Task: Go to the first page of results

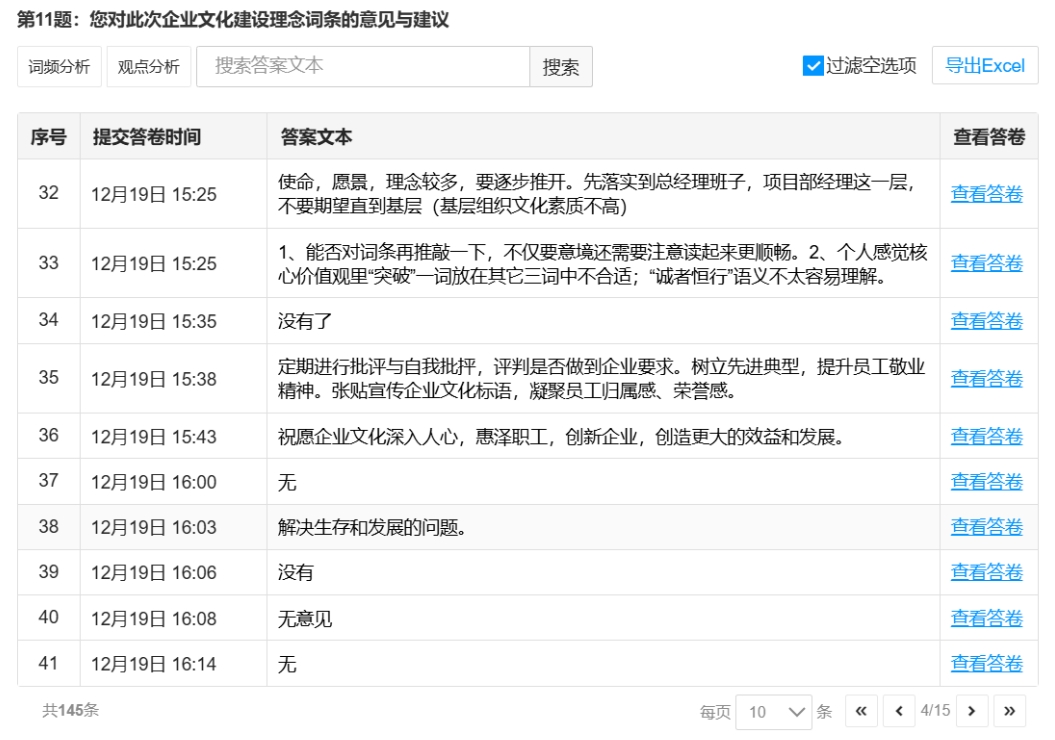Action: (861, 711)
